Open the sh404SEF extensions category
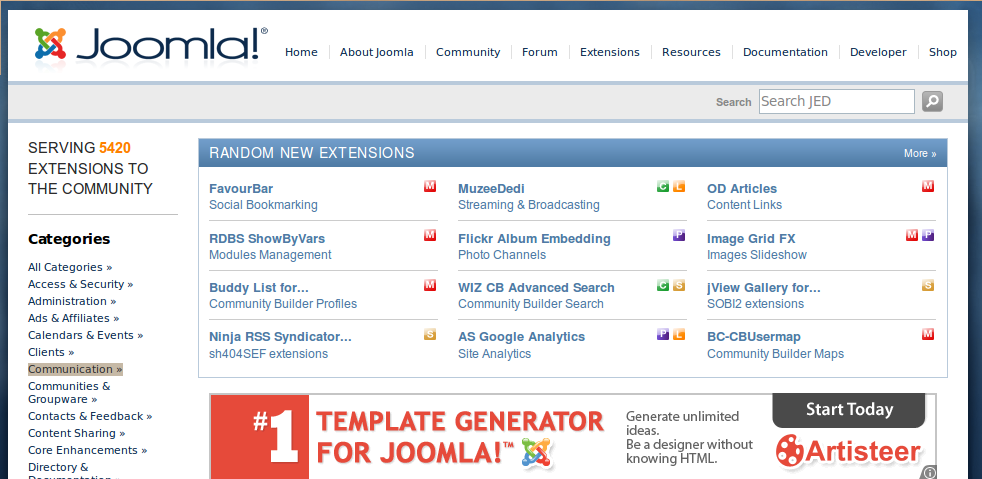 pyautogui.click(x=268, y=354)
